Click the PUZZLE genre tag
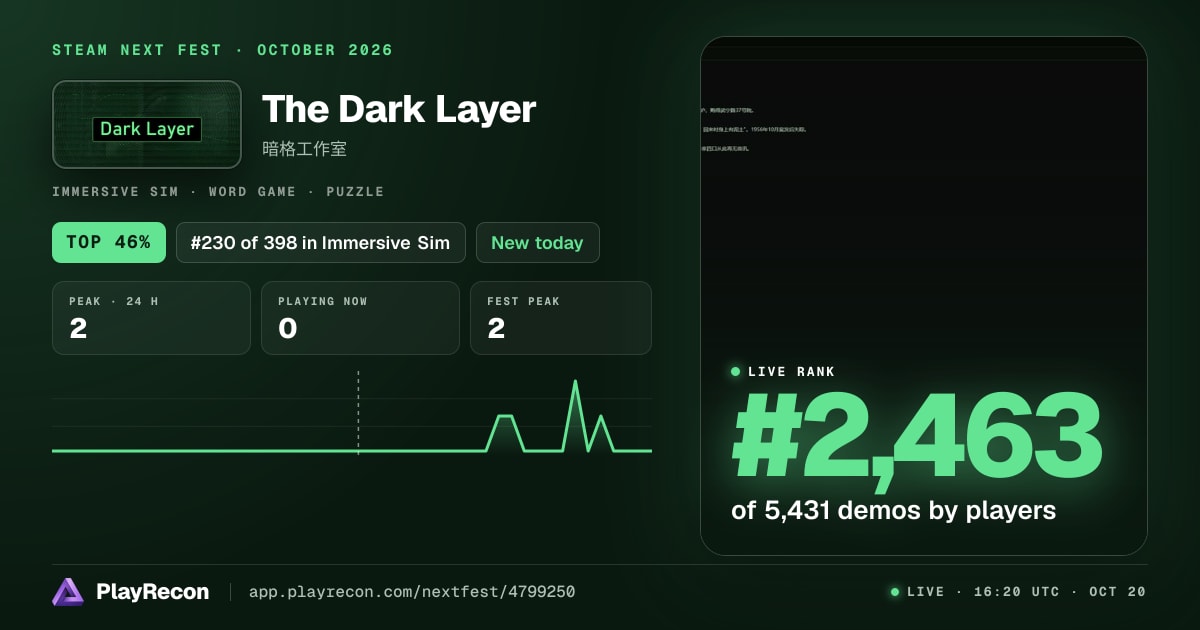Viewport: 1200px width, 630px height. [355, 192]
